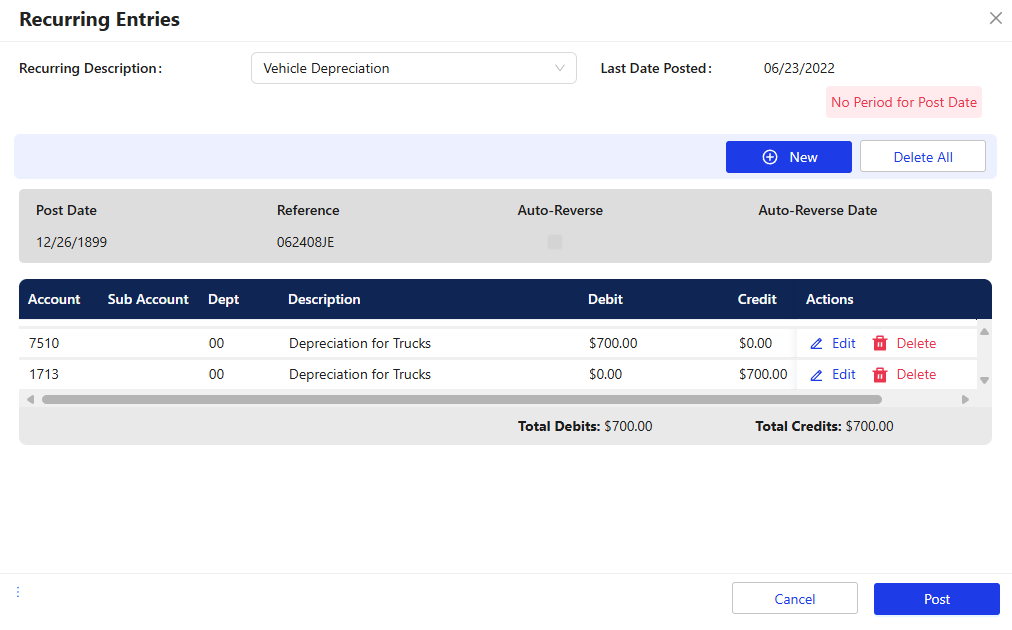Click the Description column header
1012x630 pixels.
tap(324, 300)
